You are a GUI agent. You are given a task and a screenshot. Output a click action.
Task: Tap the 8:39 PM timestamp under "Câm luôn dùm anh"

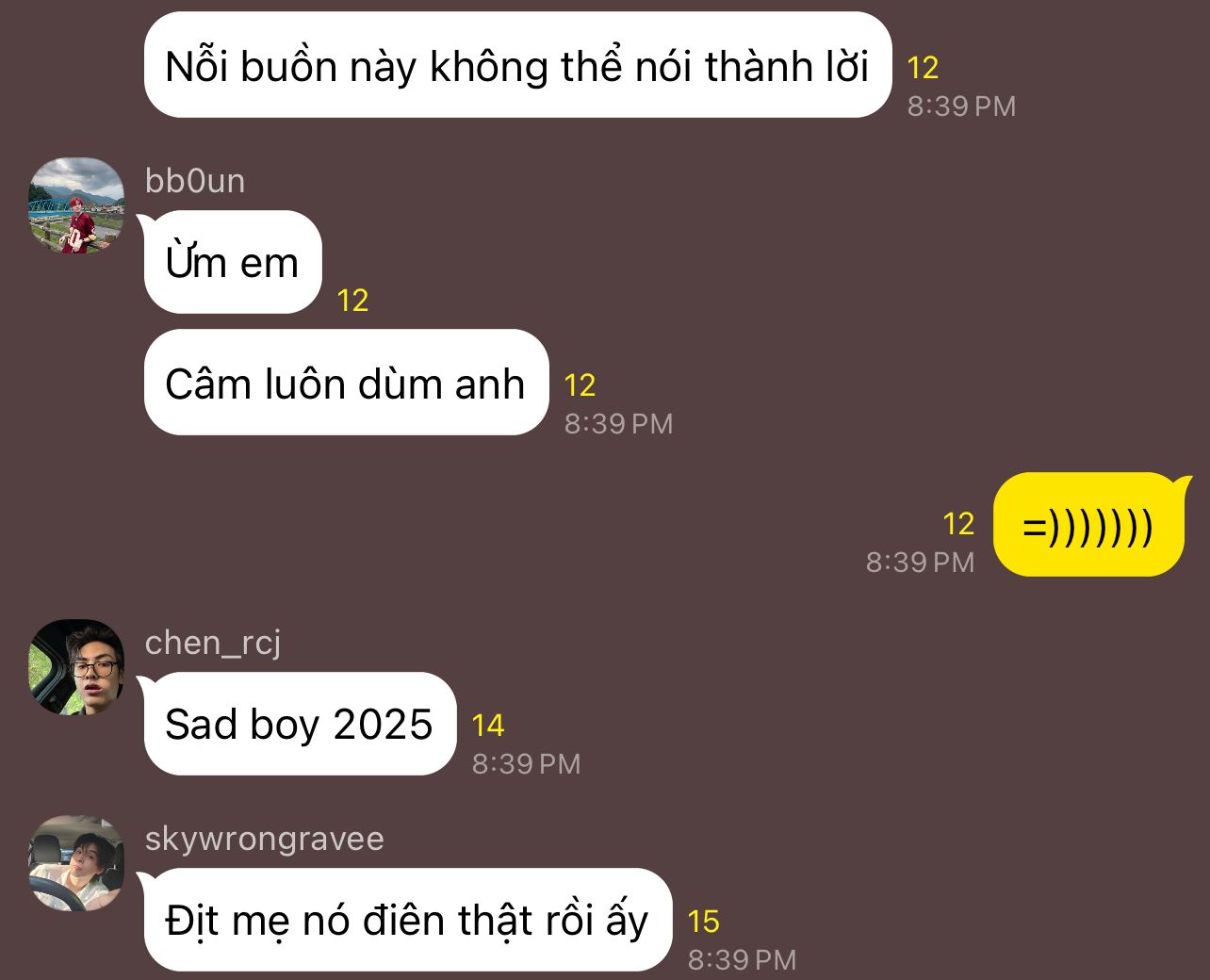click(x=619, y=424)
